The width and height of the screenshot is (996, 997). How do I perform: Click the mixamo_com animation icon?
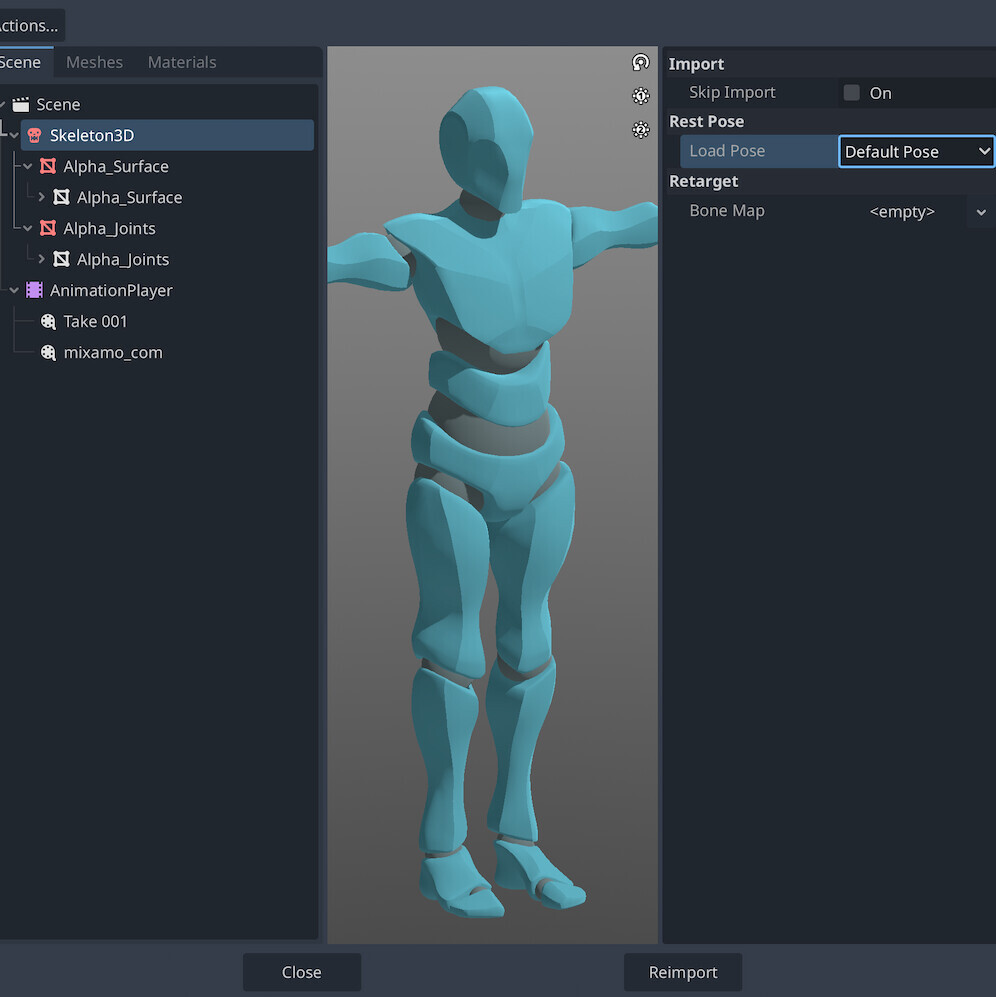click(48, 352)
